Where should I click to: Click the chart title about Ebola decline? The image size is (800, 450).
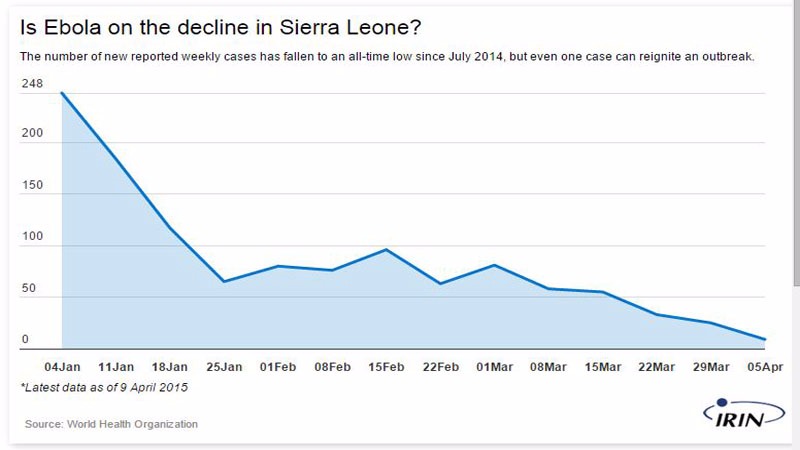click(x=220, y=27)
